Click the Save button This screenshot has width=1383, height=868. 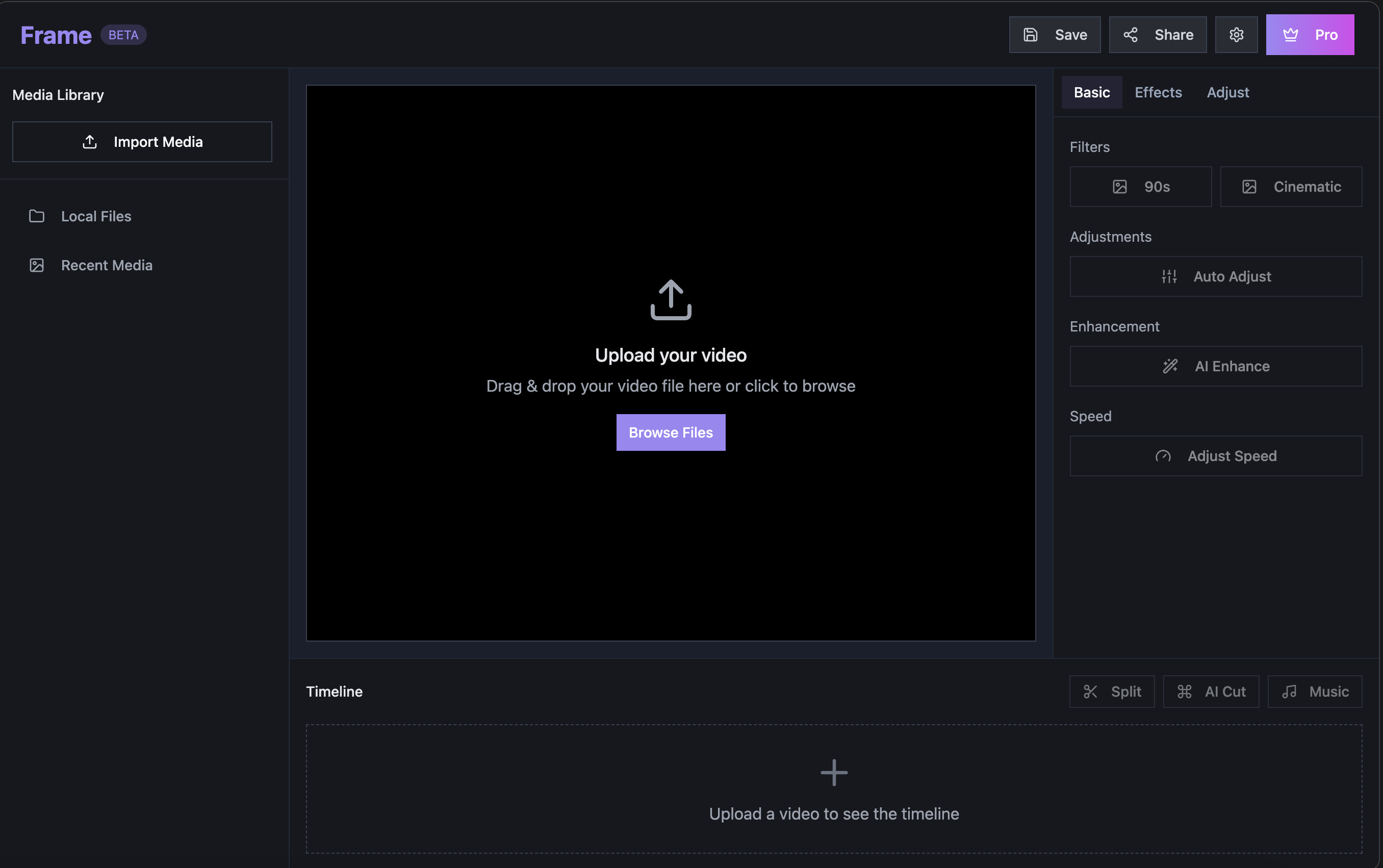1055,35
